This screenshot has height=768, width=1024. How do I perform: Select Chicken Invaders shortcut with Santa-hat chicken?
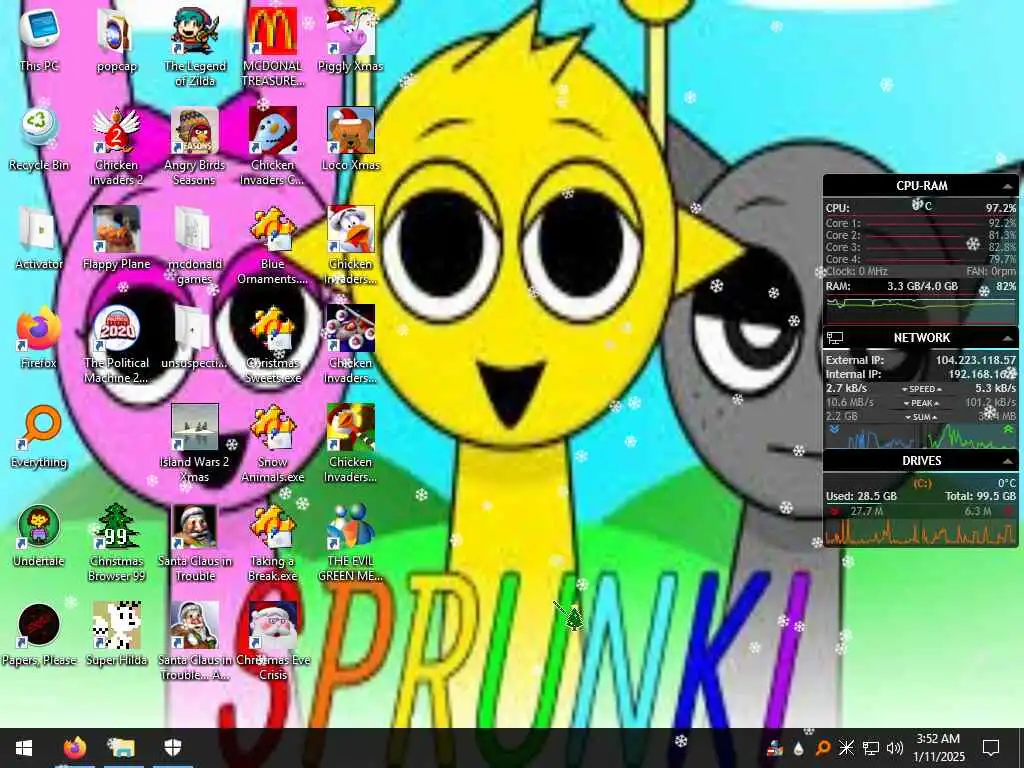click(351, 246)
